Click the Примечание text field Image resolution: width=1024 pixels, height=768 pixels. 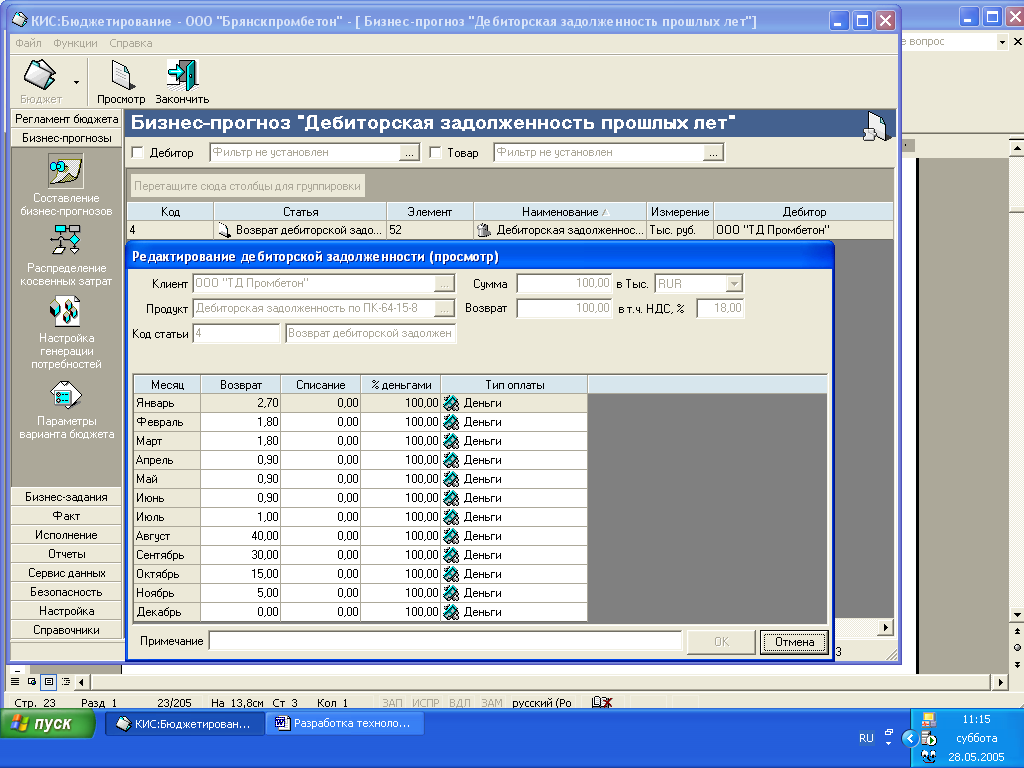pos(445,641)
